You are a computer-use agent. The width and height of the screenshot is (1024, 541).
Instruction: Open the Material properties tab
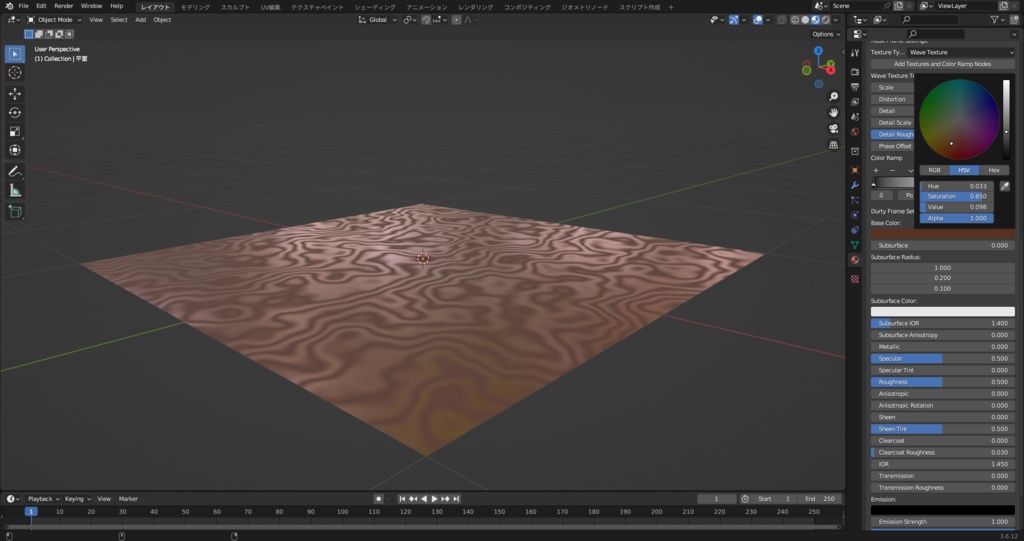pyautogui.click(x=855, y=260)
